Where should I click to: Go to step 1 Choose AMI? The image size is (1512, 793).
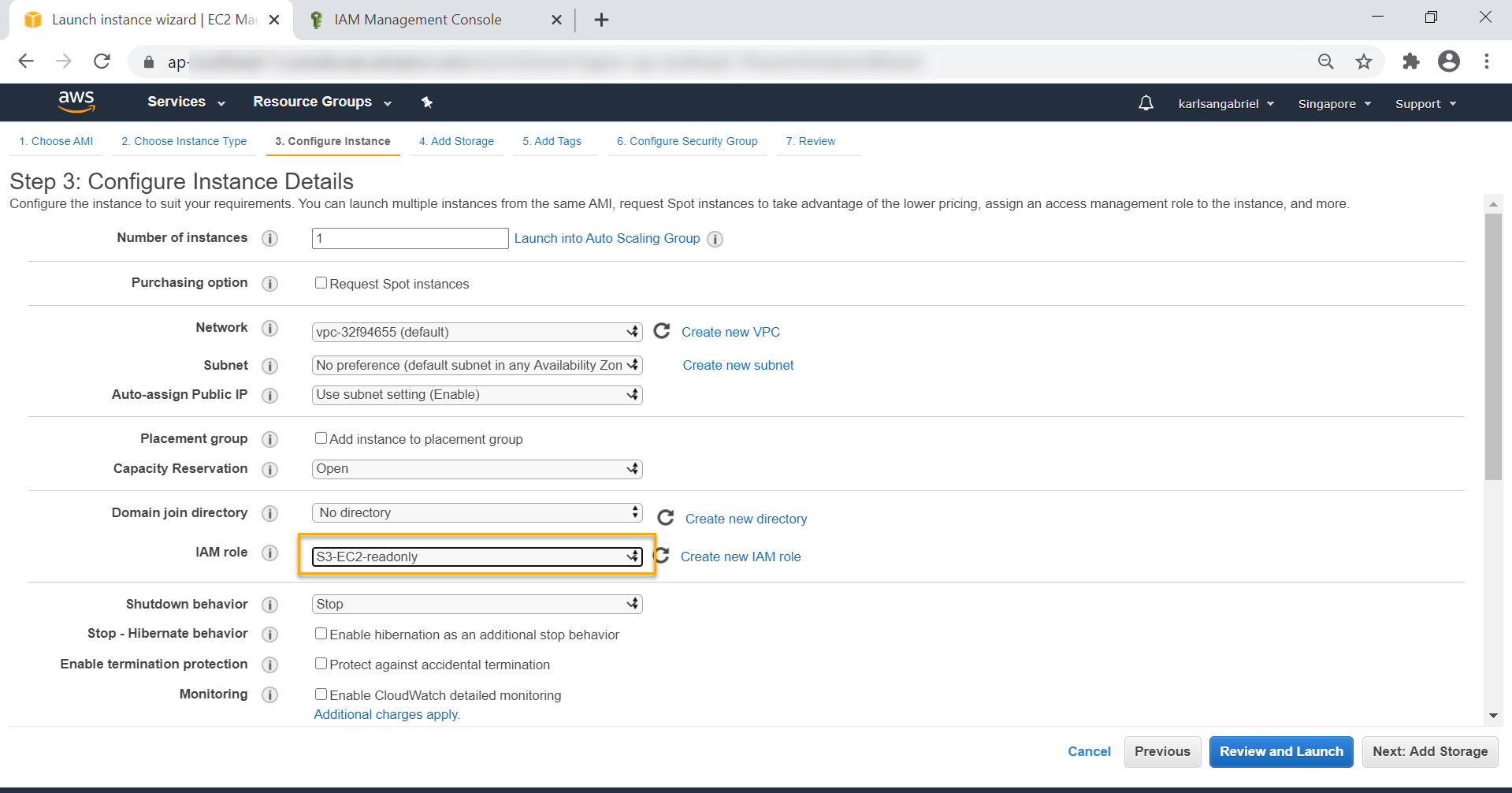[x=56, y=141]
